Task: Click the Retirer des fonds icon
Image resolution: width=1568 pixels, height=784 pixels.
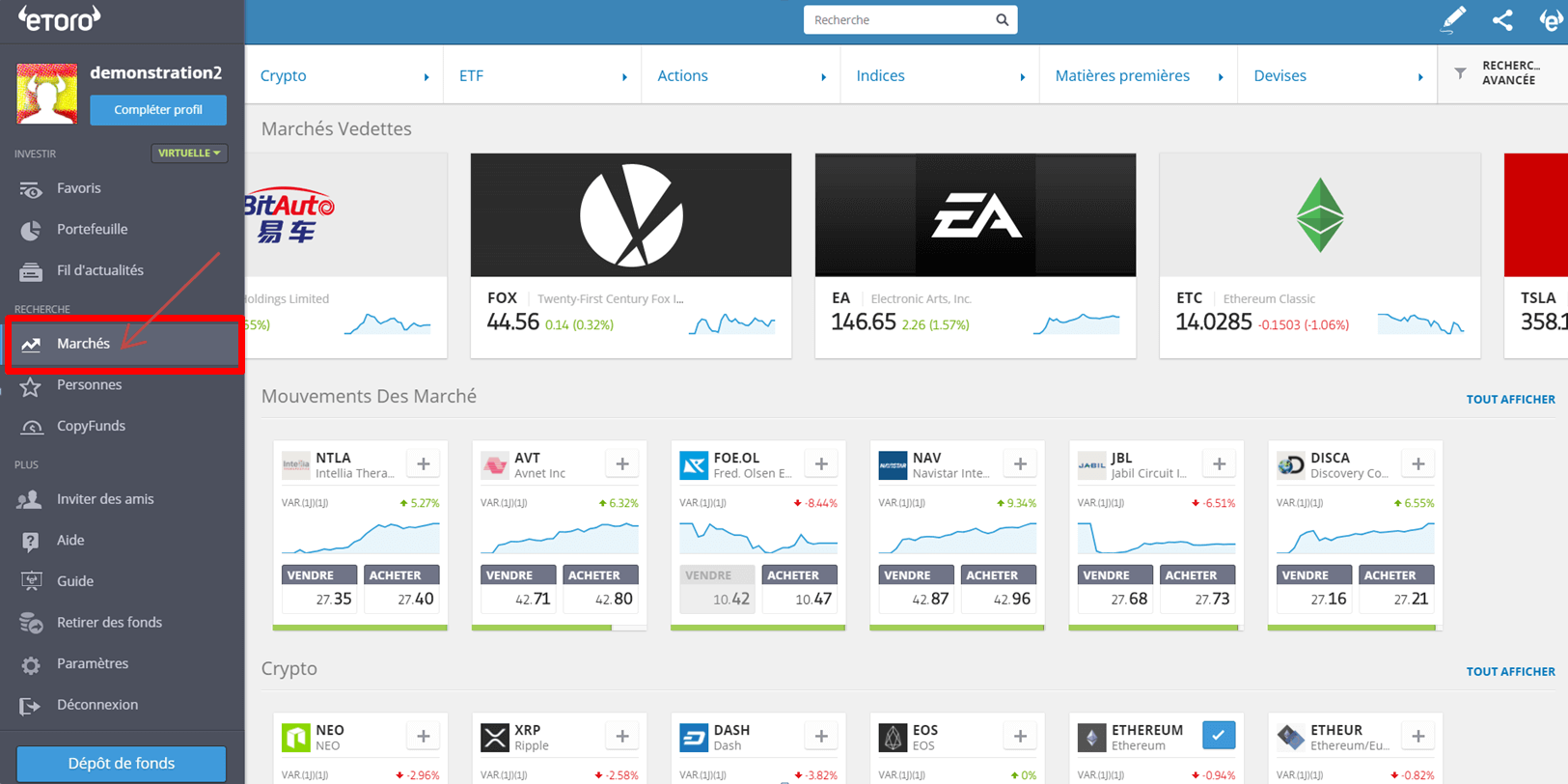Action: [31, 623]
